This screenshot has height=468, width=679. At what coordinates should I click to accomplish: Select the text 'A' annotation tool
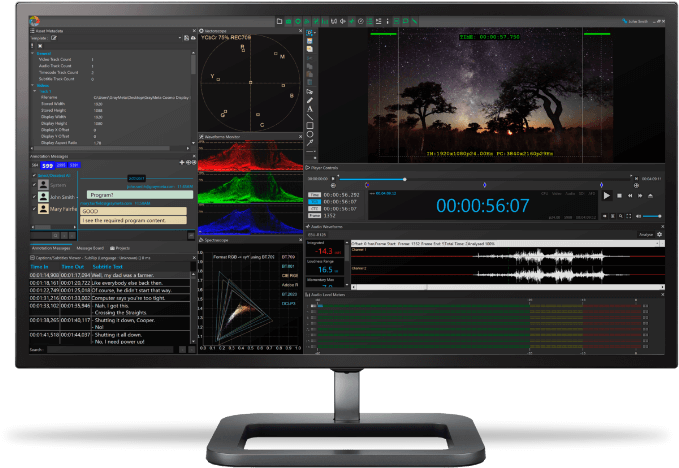coord(310,109)
